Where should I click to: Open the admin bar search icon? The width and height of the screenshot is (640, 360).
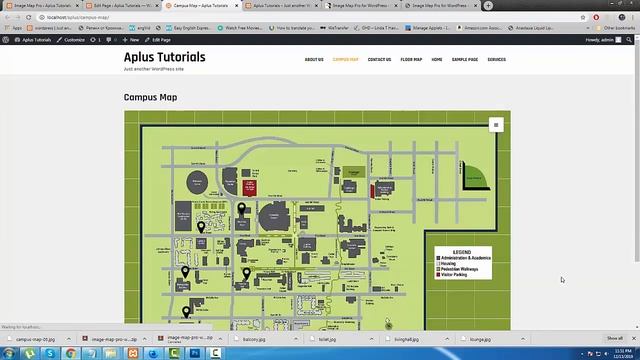click(629, 40)
